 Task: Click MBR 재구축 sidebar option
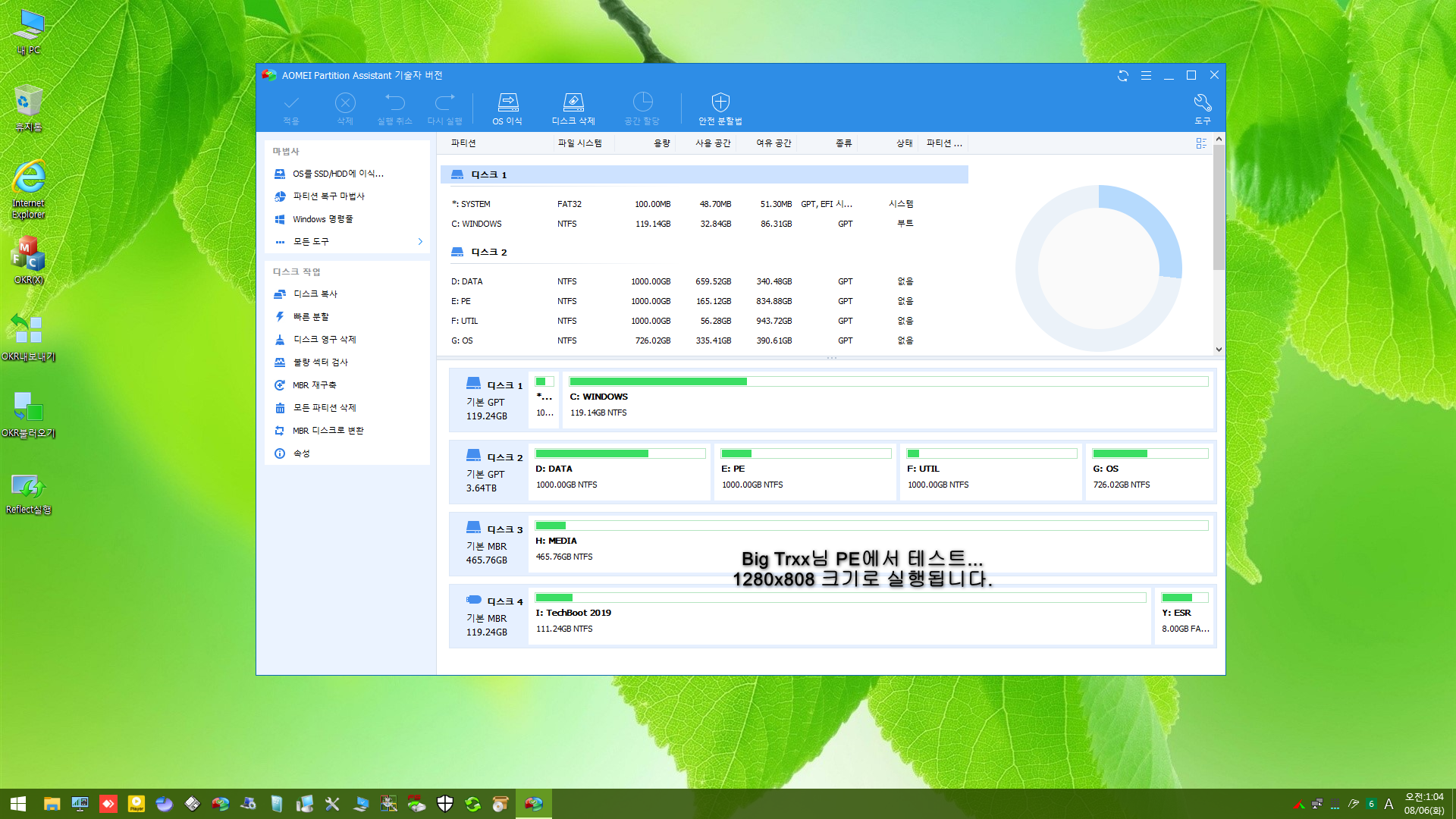314,385
